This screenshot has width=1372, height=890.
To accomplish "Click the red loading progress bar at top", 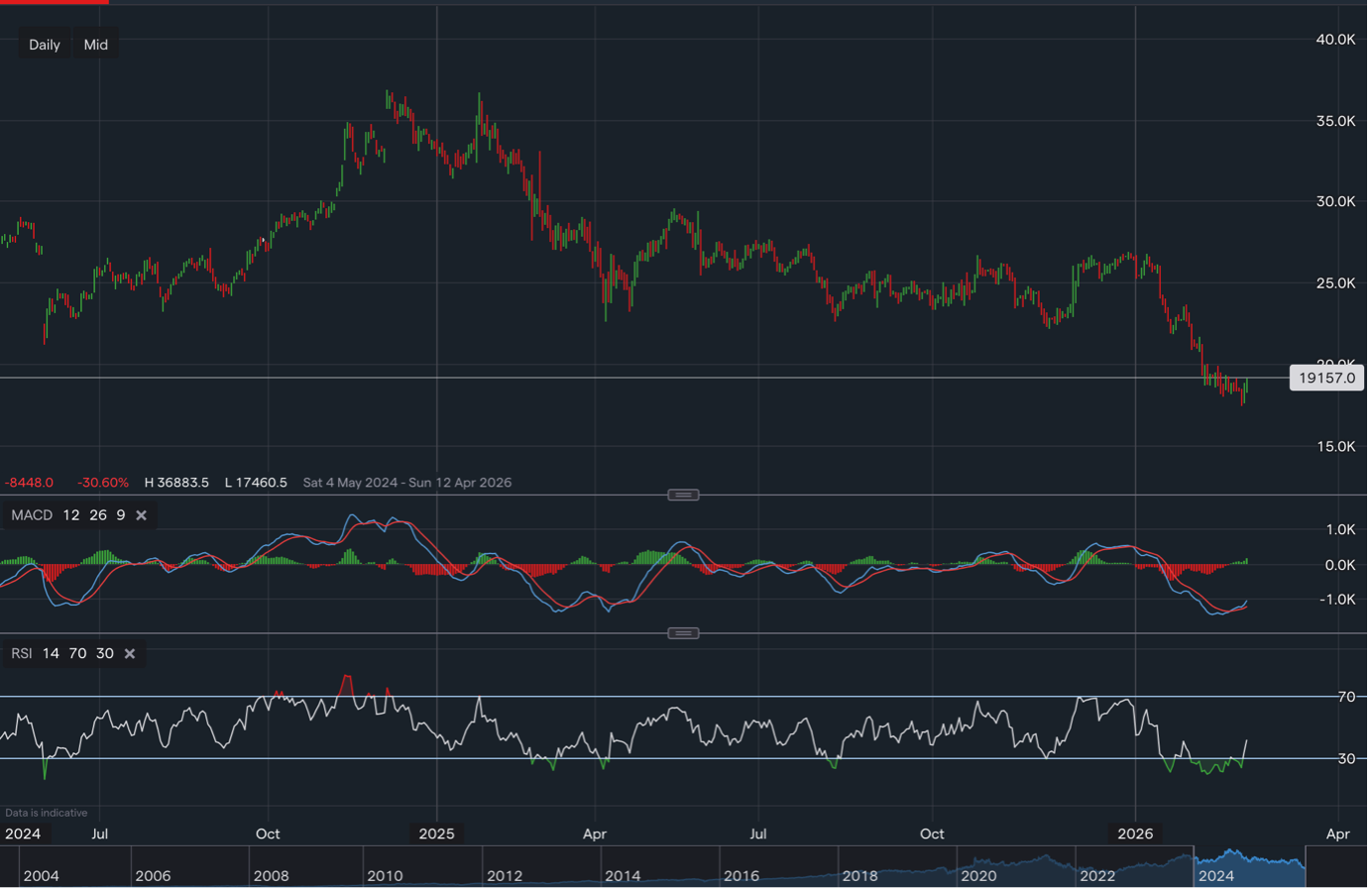I will [55, 3].
